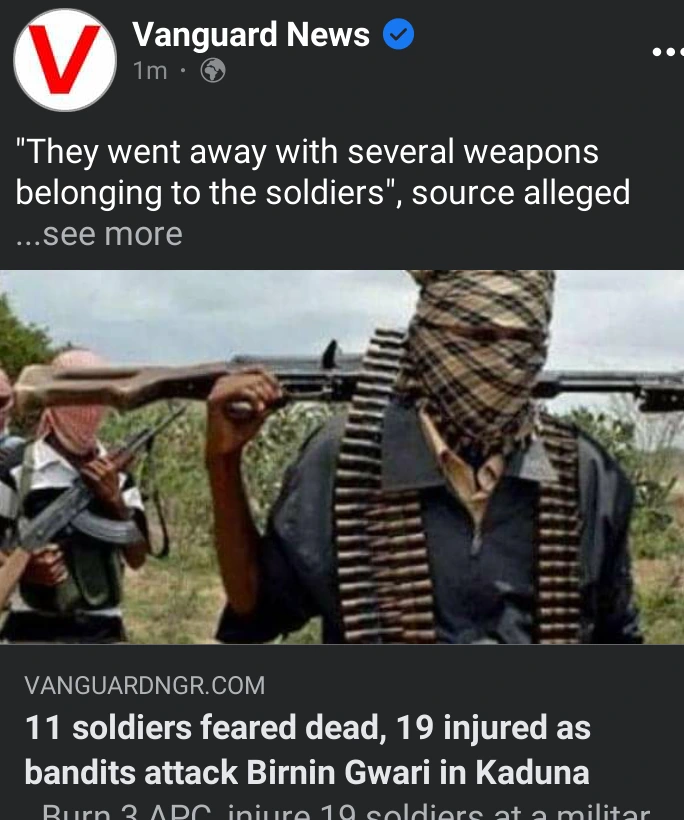Viewport: 684px width, 820px height.
Task: Click the Burn 3 APC description snippet
Action: pos(346,812)
